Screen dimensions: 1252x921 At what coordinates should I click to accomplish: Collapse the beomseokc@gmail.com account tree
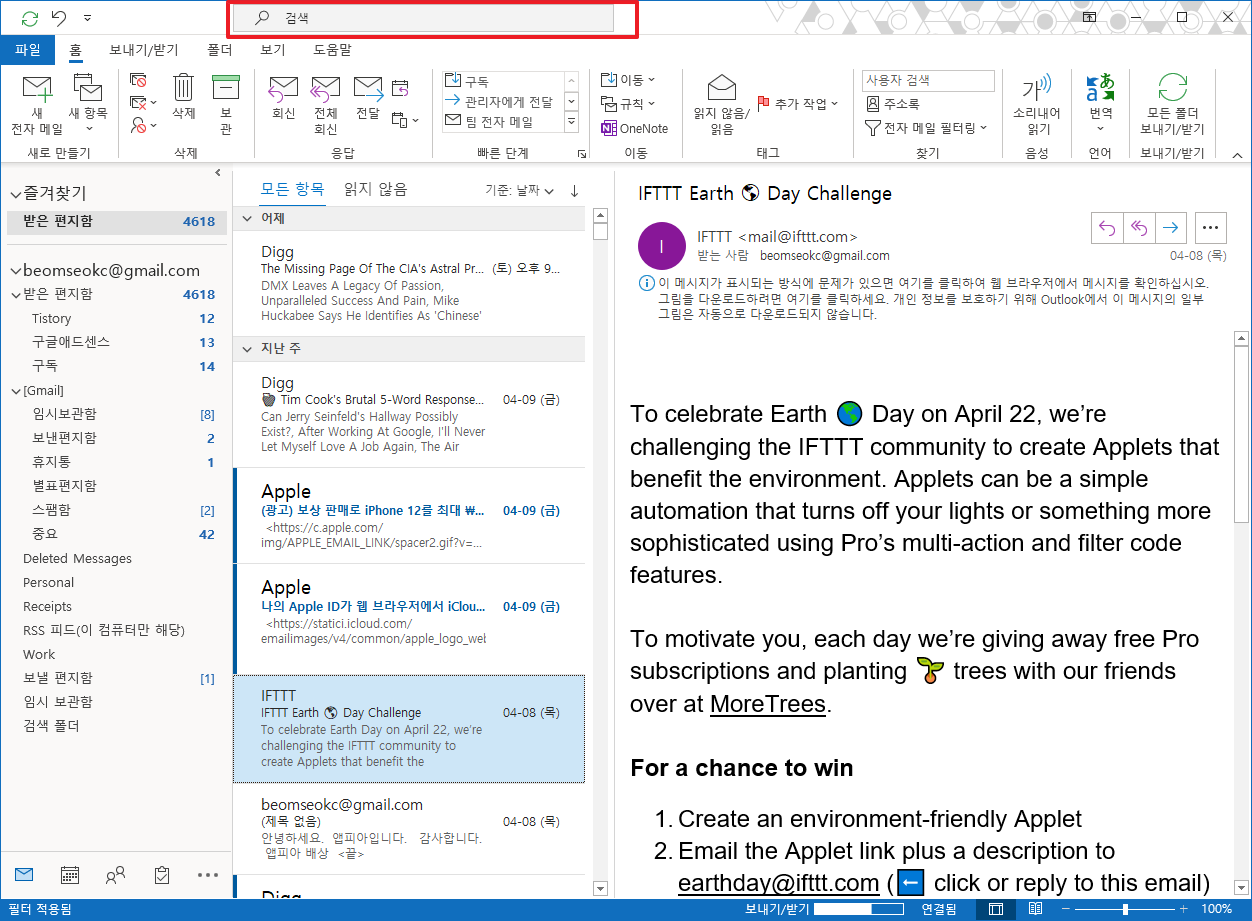pyautogui.click(x=15, y=271)
